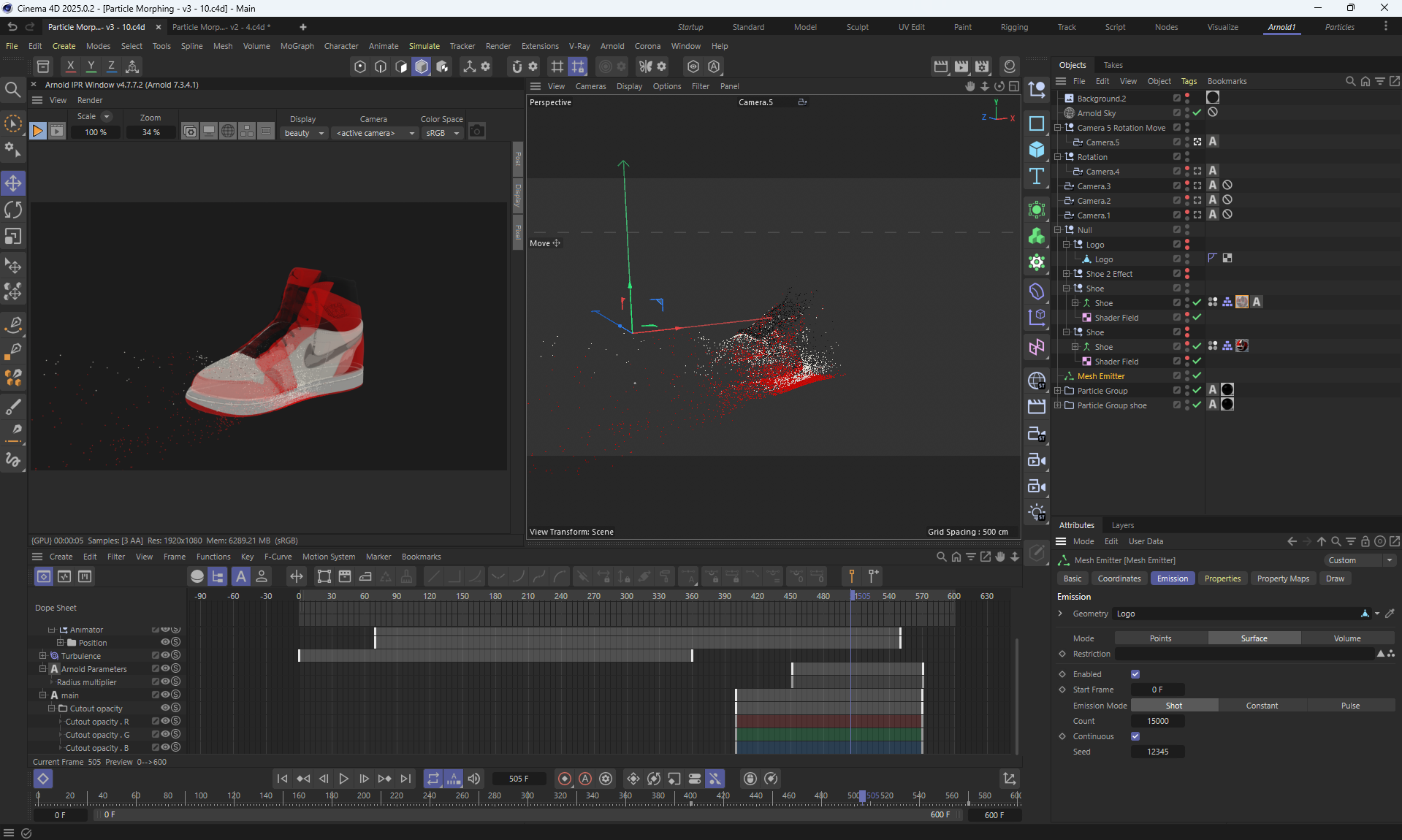
Task: Toggle the Continuous checkbox
Action: point(1135,736)
